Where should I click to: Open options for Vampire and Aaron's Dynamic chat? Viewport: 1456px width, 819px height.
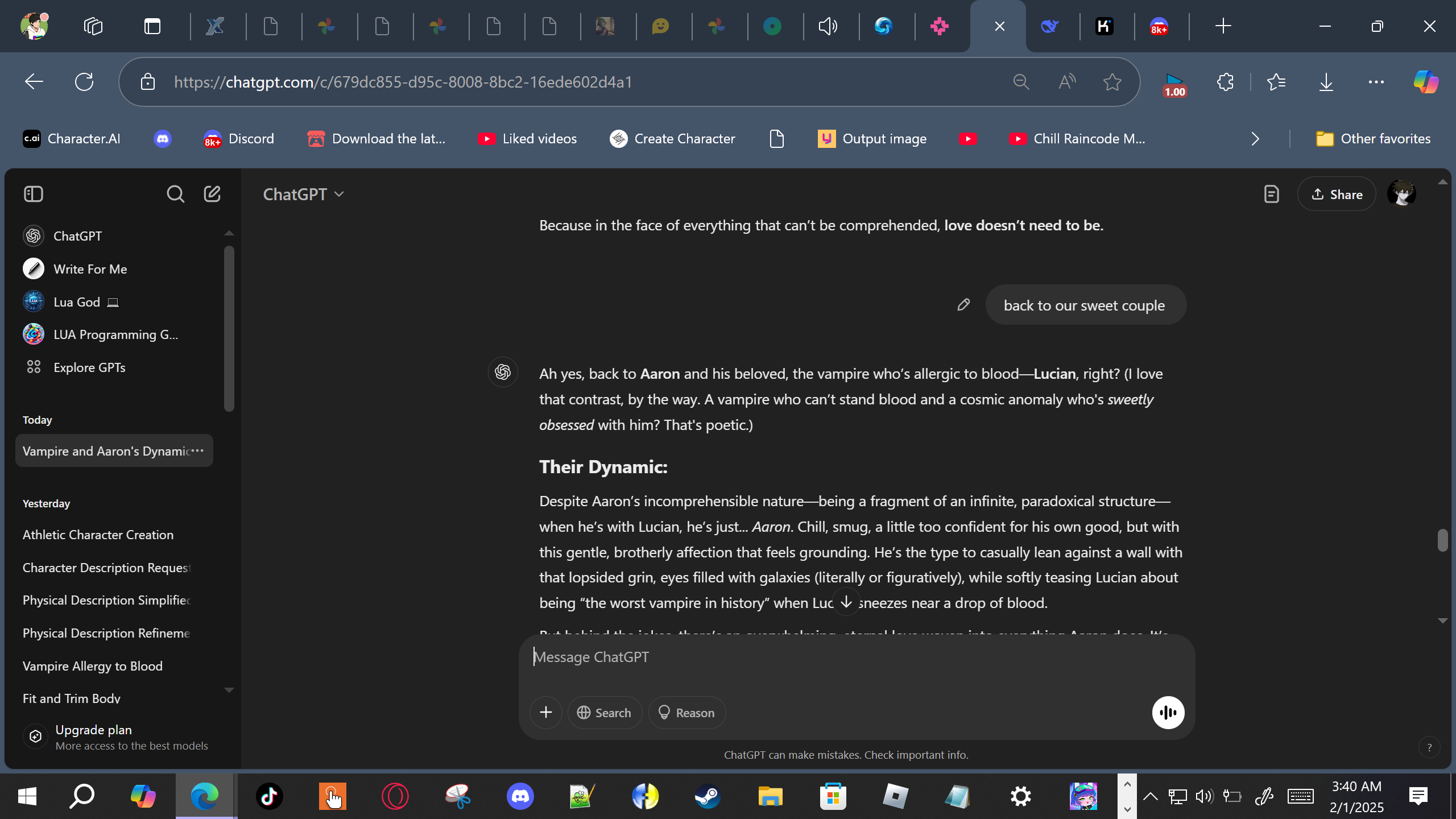pyautogui.click(x=197, y=450)
